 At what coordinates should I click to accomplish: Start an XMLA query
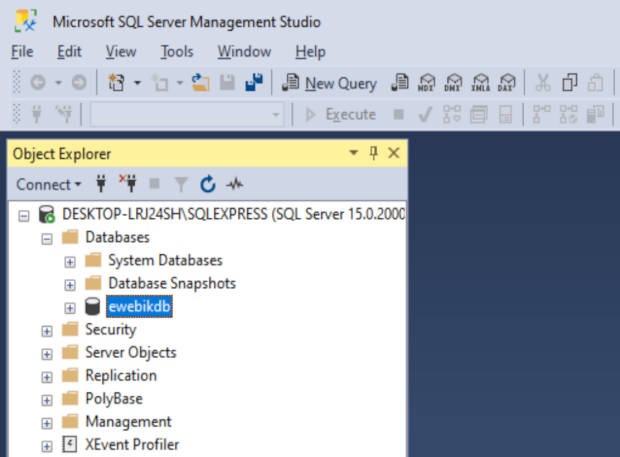point(480,83)
